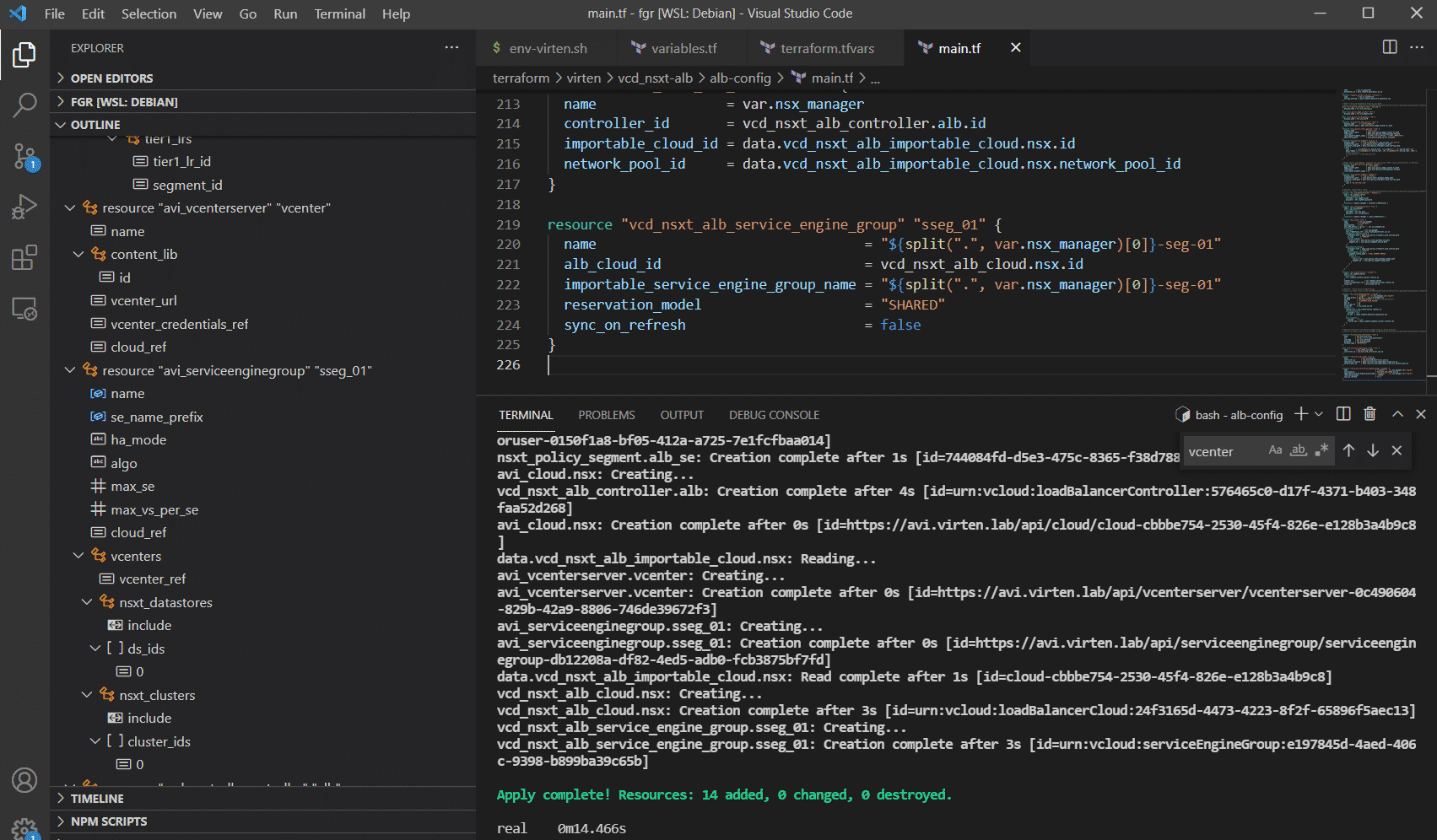
Task: Open the Run menu
Action: [x=285, y=13]
